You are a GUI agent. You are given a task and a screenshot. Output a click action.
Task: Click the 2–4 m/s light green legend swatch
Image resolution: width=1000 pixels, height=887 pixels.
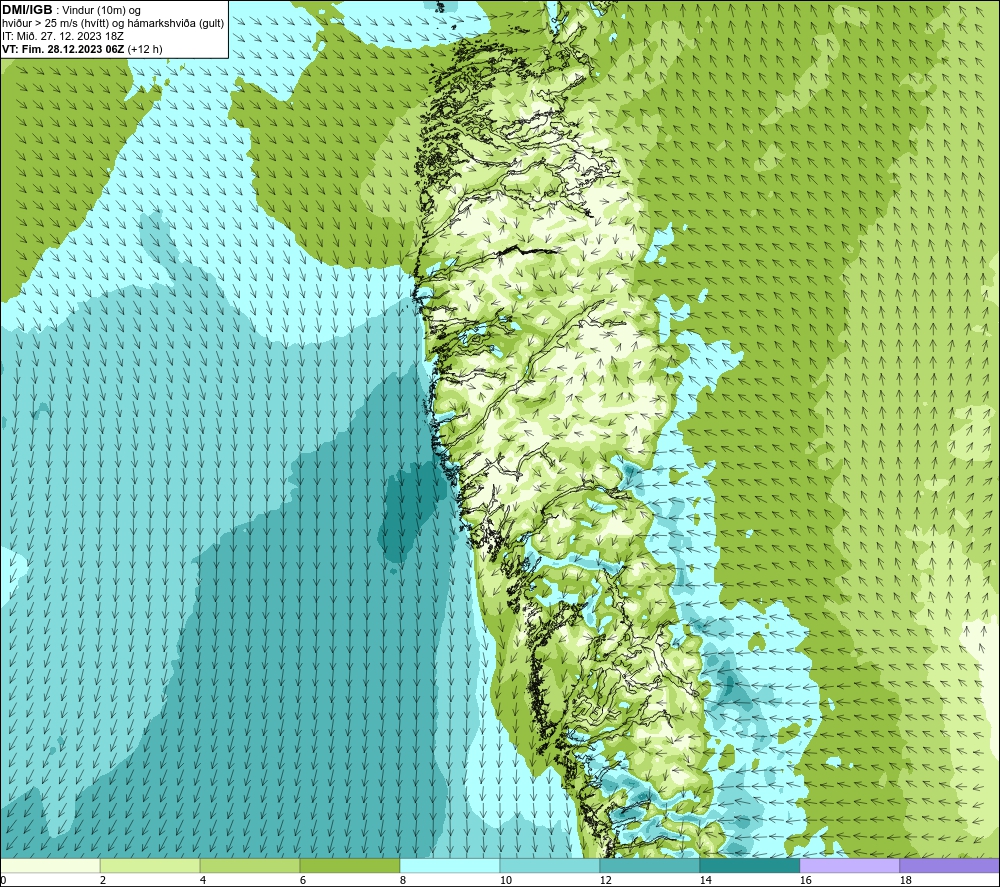point(150,865)
